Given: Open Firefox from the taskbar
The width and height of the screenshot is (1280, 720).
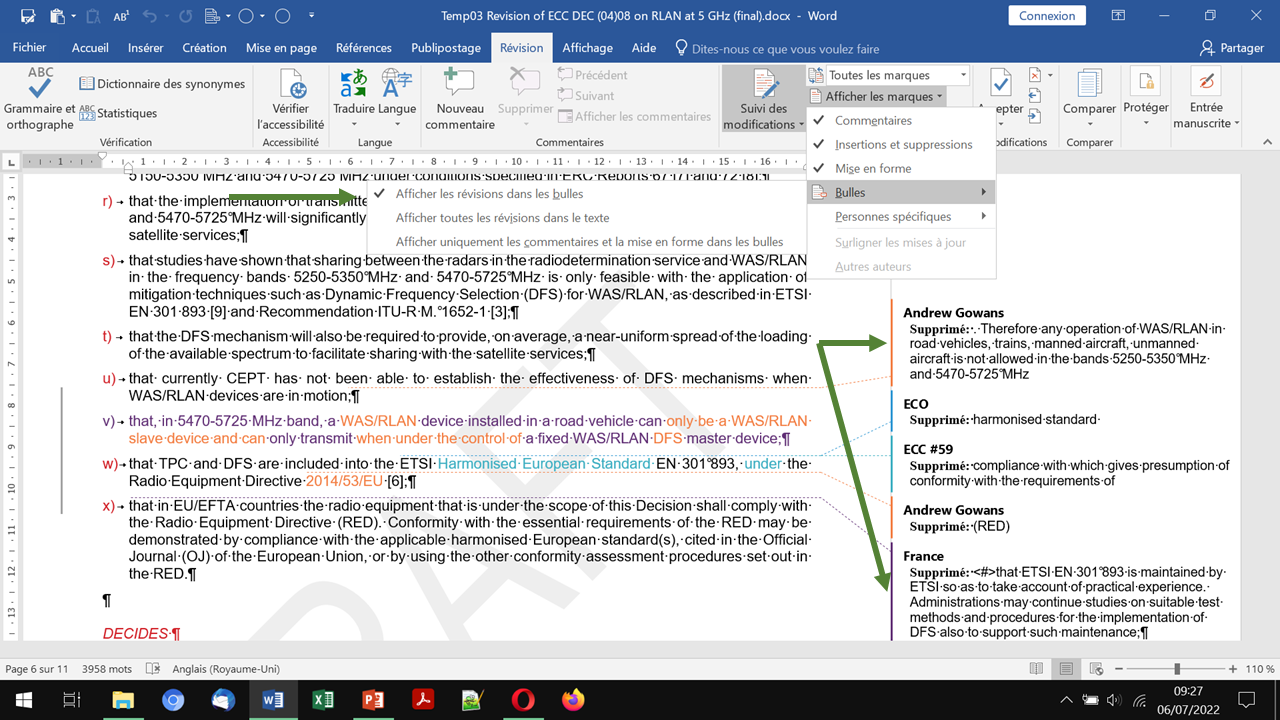Looking at the screenshot, I should click(x=573, y=700).
